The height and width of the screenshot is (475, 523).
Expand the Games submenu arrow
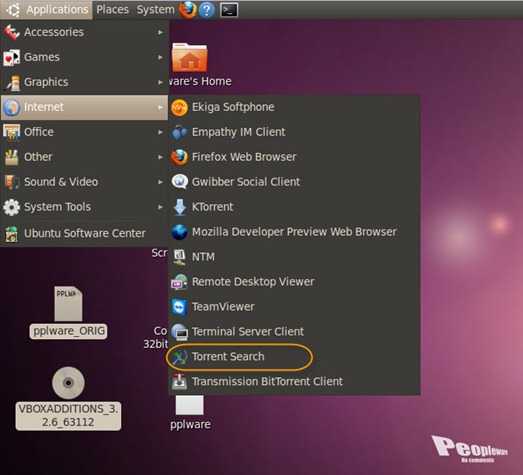(x=160, y=57)
